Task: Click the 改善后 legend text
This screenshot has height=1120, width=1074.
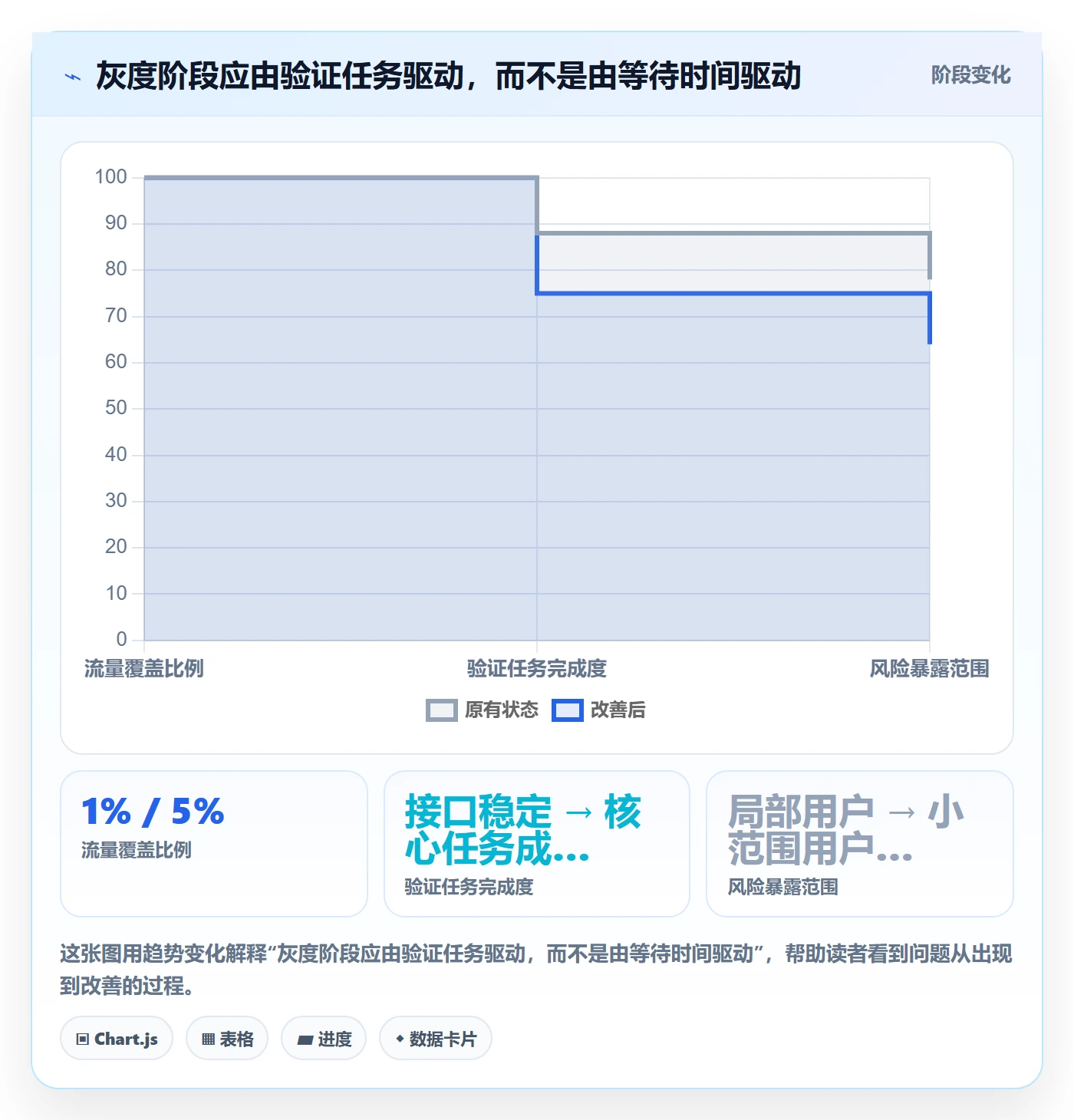Action: pyautogui.click(x=618, y=710)
